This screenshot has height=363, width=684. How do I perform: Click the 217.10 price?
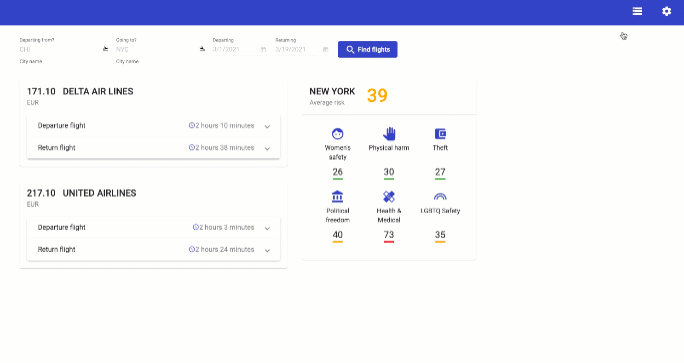(x=41, y=193)
